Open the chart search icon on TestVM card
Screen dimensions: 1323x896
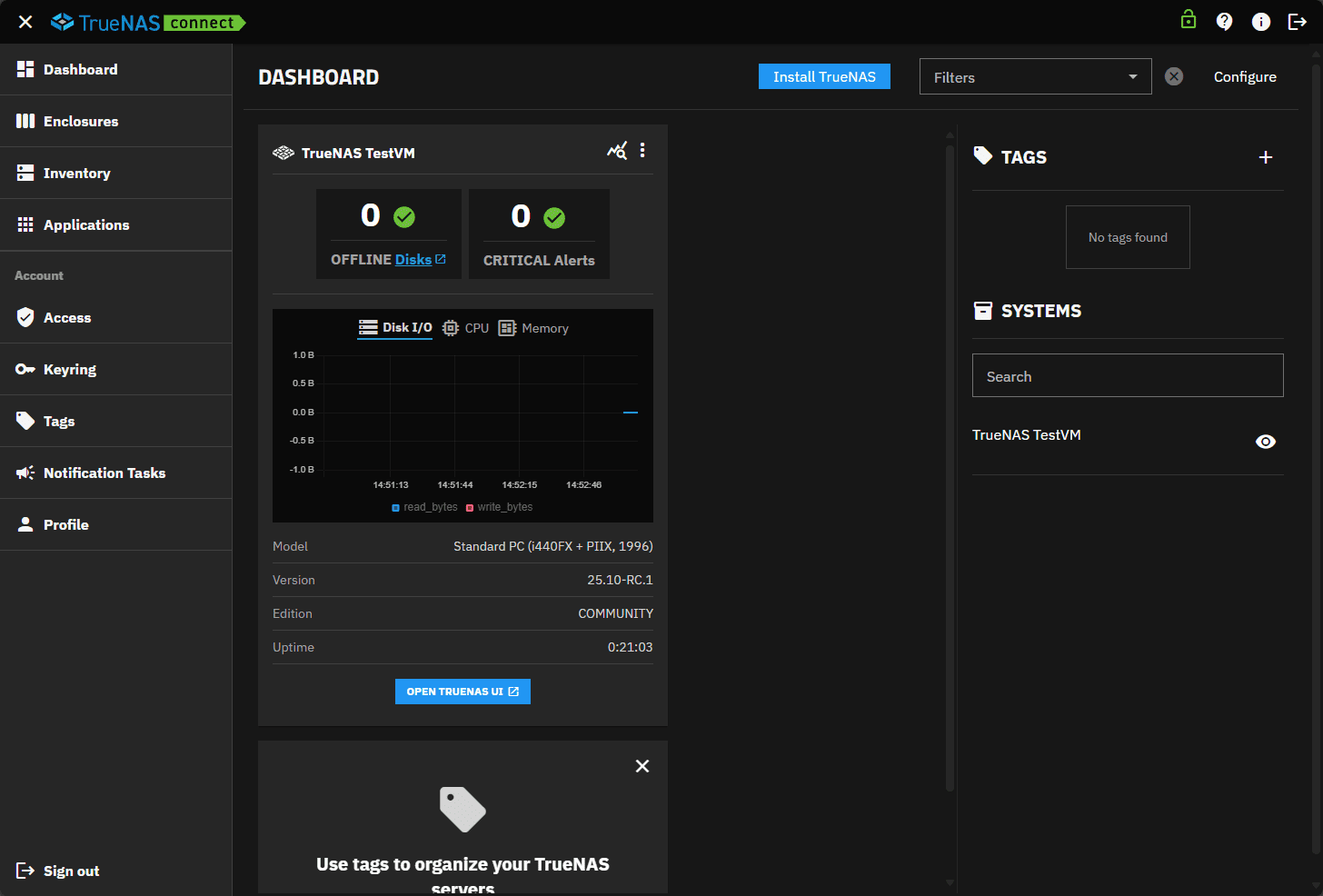(617, 151)
